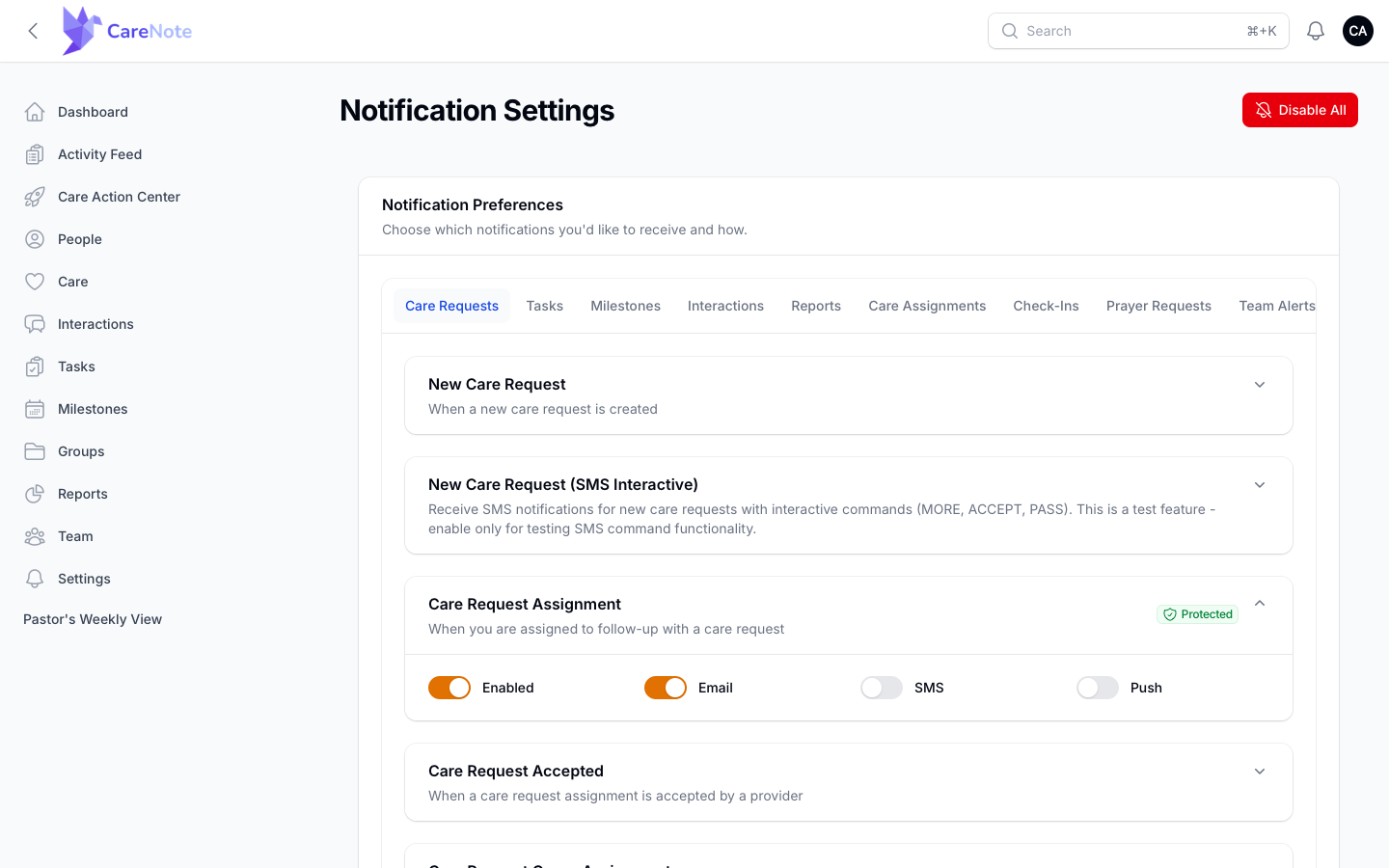Open Care Action Center rocket icon

tap(35, 197)
